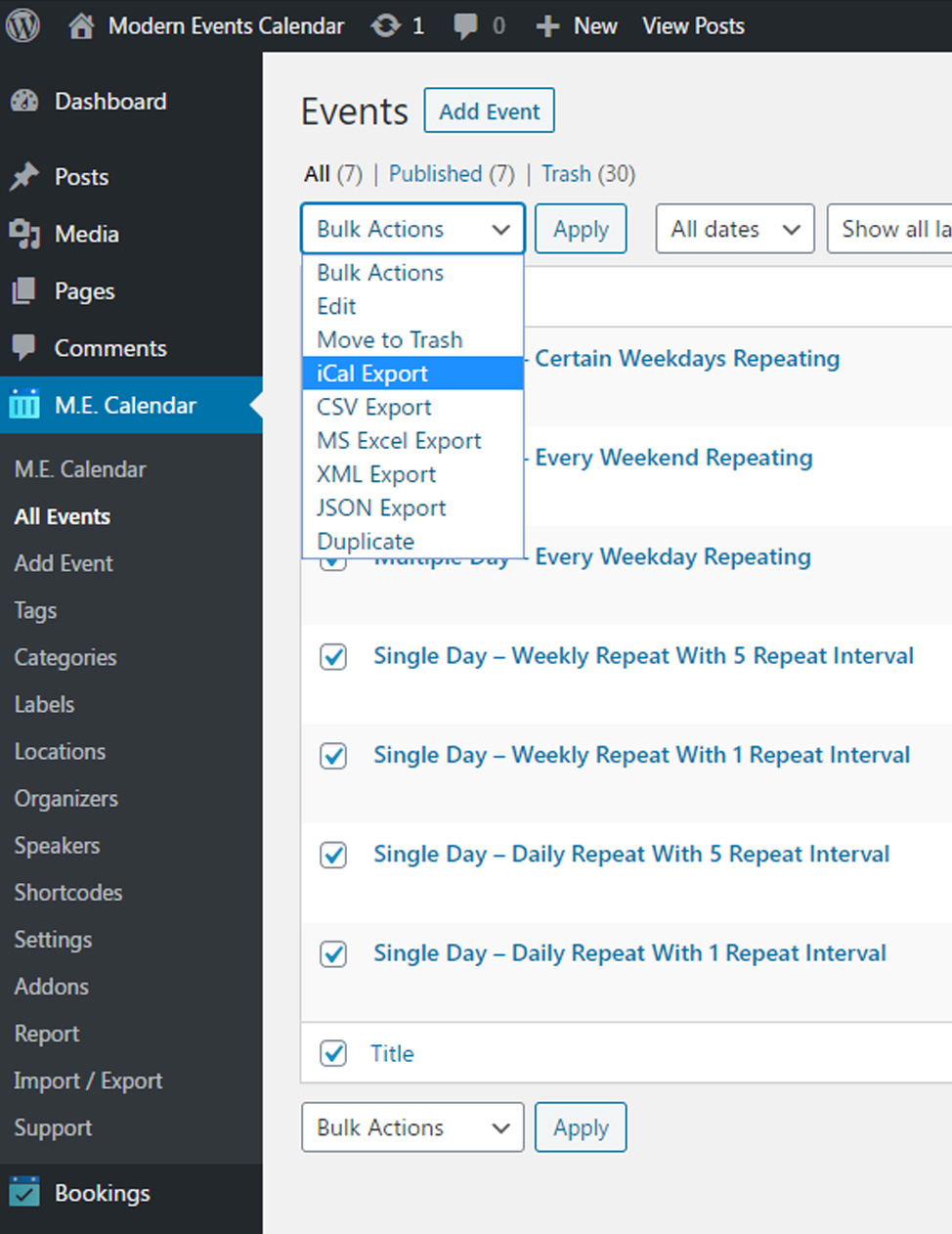Uncheck the Every Weekday Repeating event checkbox

(x=333, y=563)
